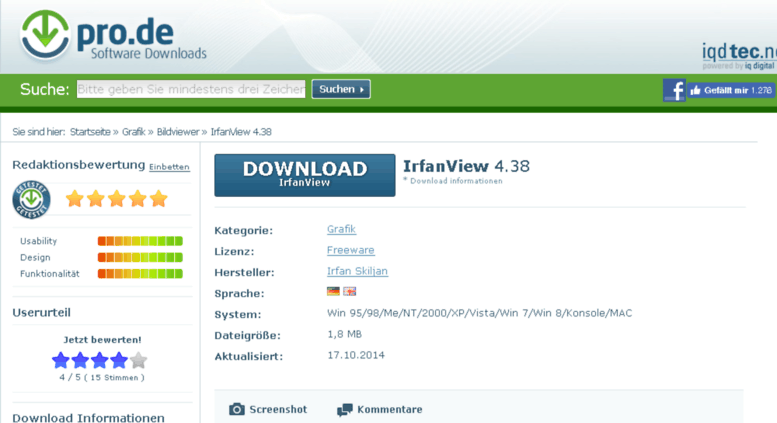Click the Design rating bar

[x=140, y=258]
